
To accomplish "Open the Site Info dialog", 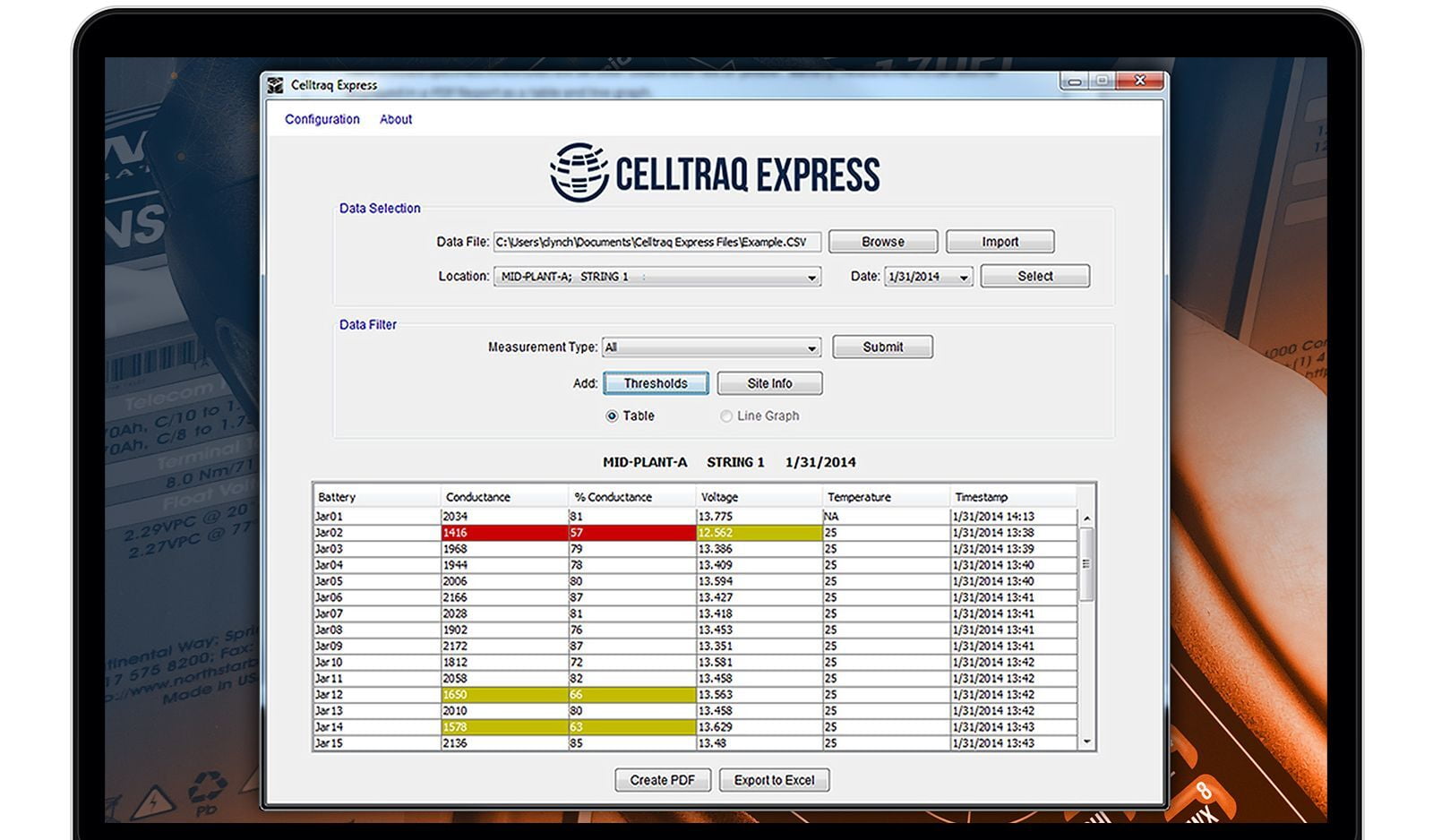I will (769, 383).
